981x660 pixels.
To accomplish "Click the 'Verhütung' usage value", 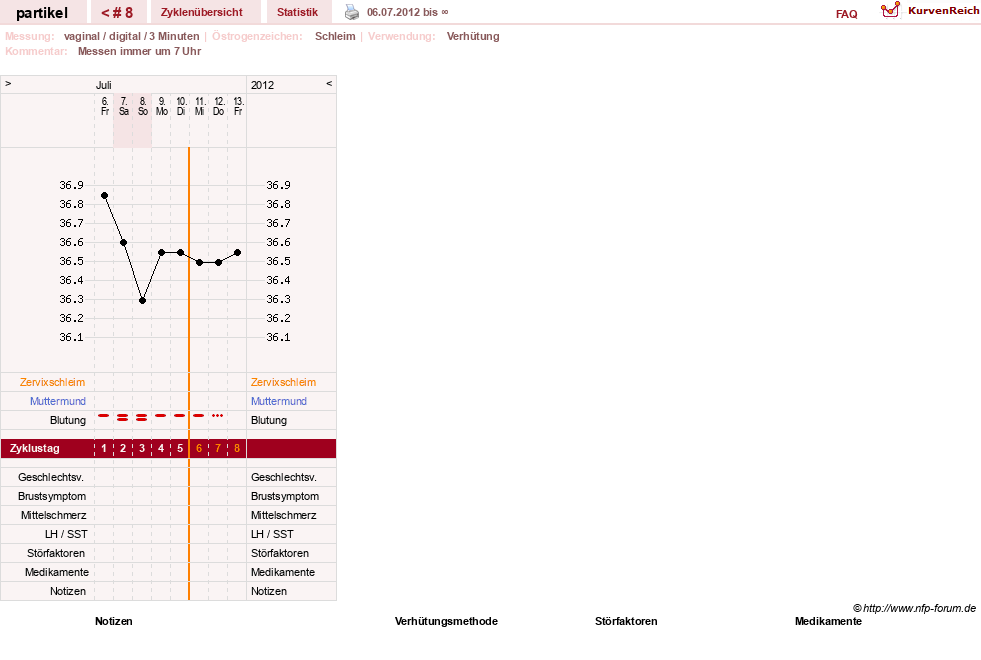I will [473, 36].
